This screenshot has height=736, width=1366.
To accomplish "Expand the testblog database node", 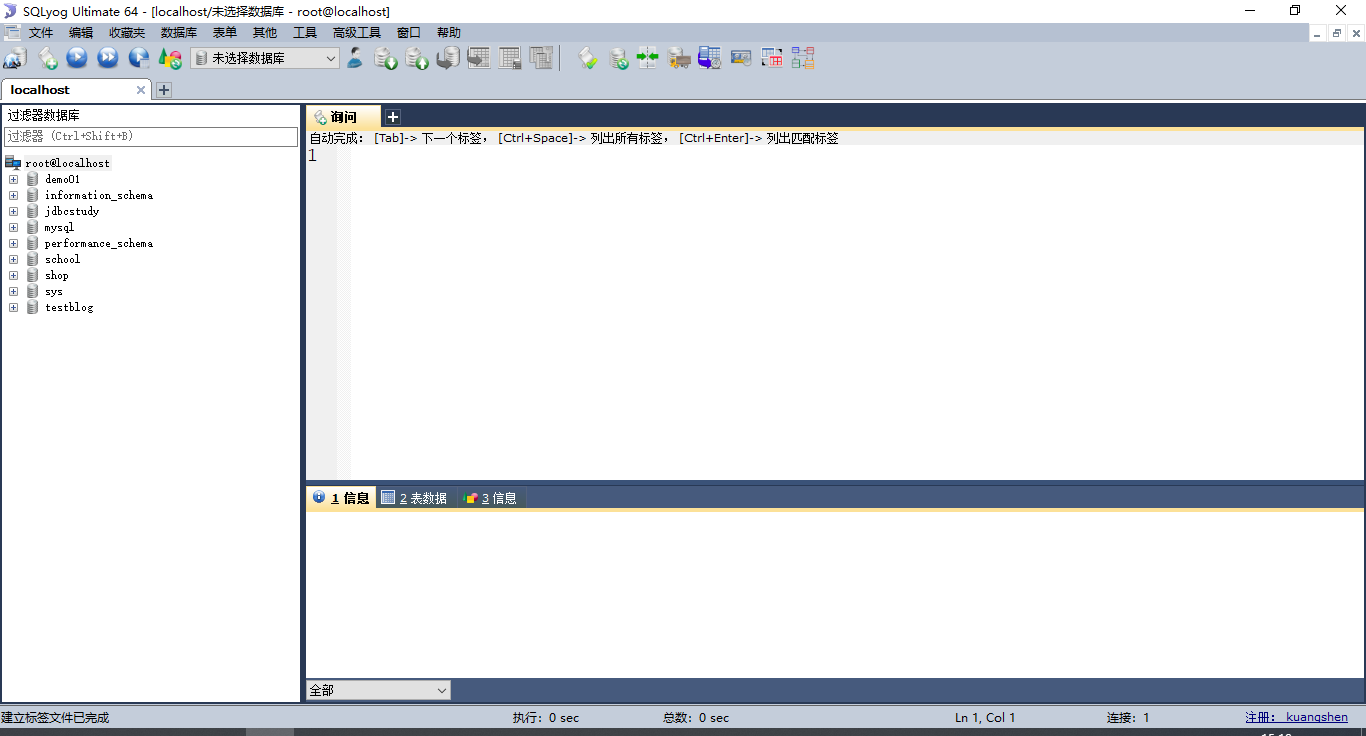I will [x=13, y=307].
